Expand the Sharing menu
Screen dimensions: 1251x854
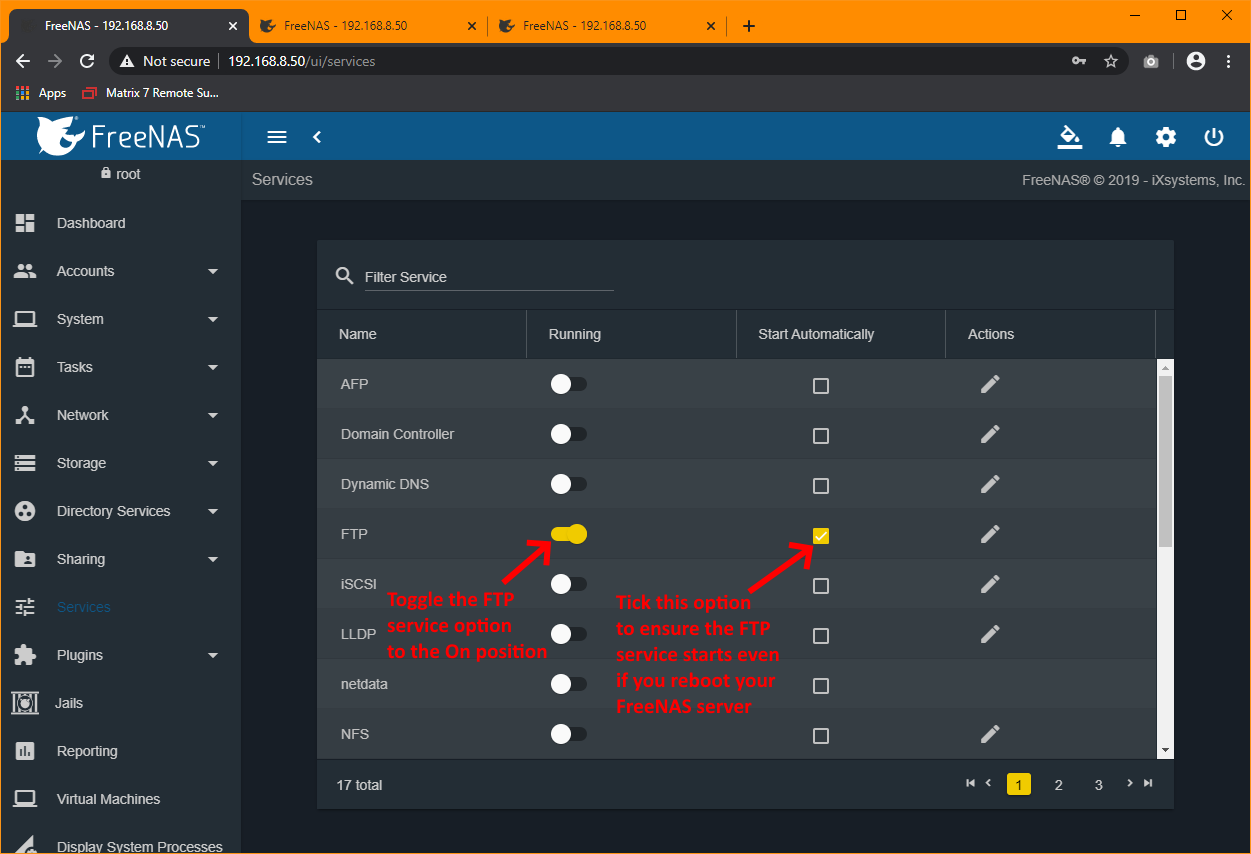tap(120, 559)
